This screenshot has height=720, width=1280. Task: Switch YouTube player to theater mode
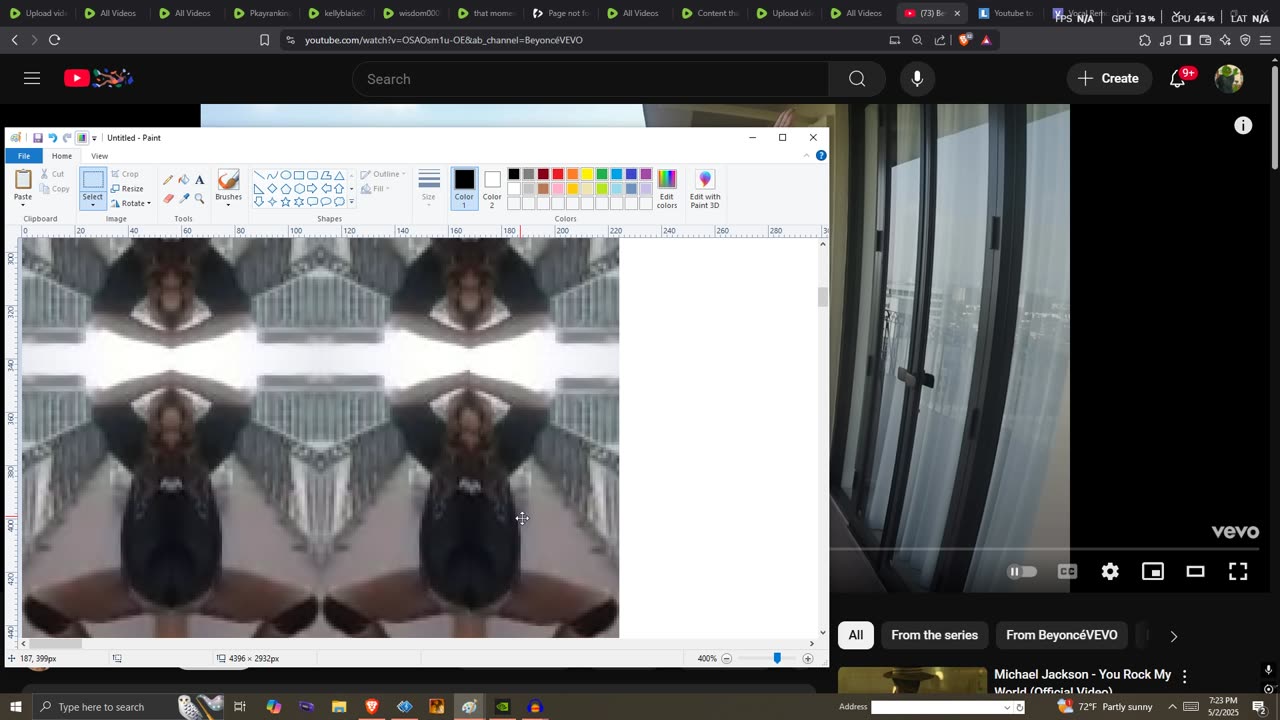1195,572
